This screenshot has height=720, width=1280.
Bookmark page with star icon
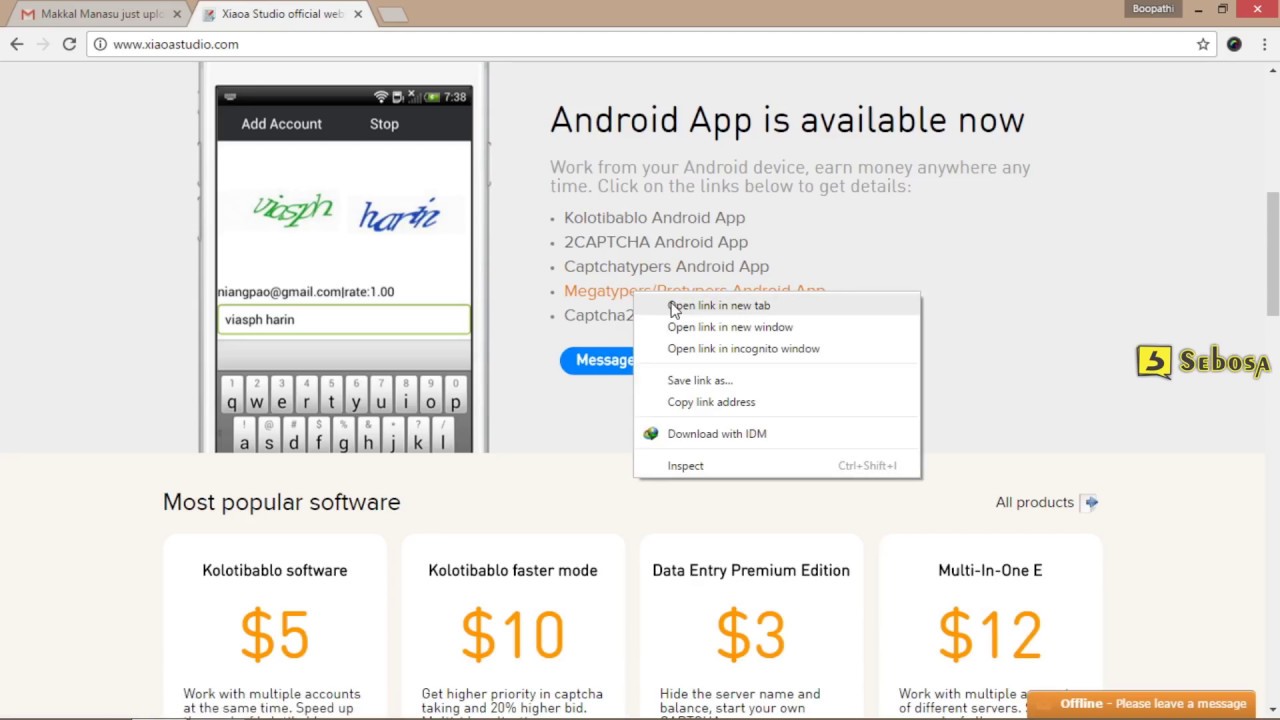(1203, 44)
